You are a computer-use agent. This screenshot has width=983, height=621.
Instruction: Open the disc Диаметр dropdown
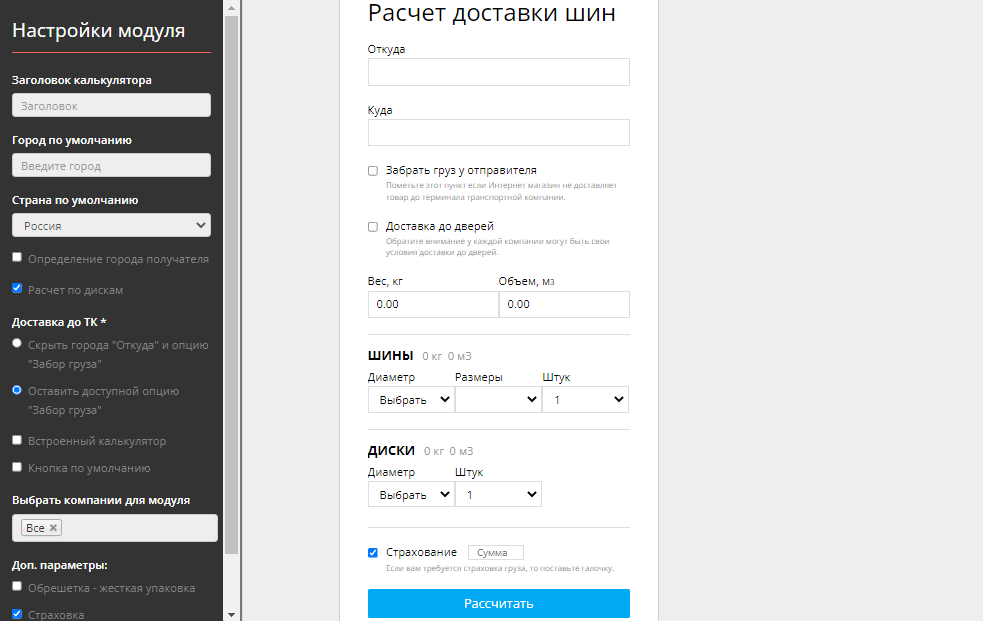pyautogui.click(x=410, y=493)
